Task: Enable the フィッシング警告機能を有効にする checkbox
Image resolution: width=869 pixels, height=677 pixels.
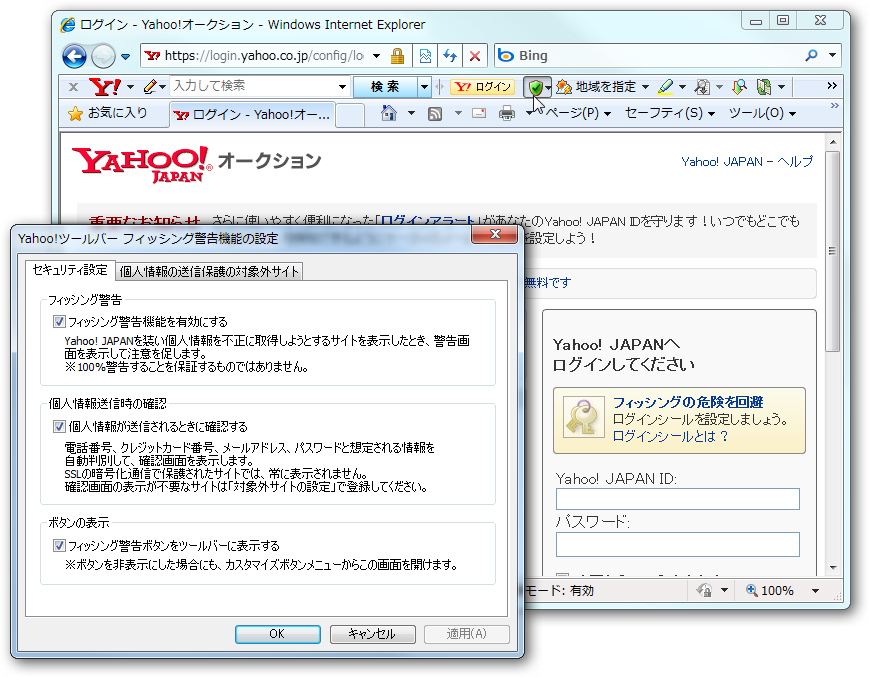Action: click(x=59, y=321)
